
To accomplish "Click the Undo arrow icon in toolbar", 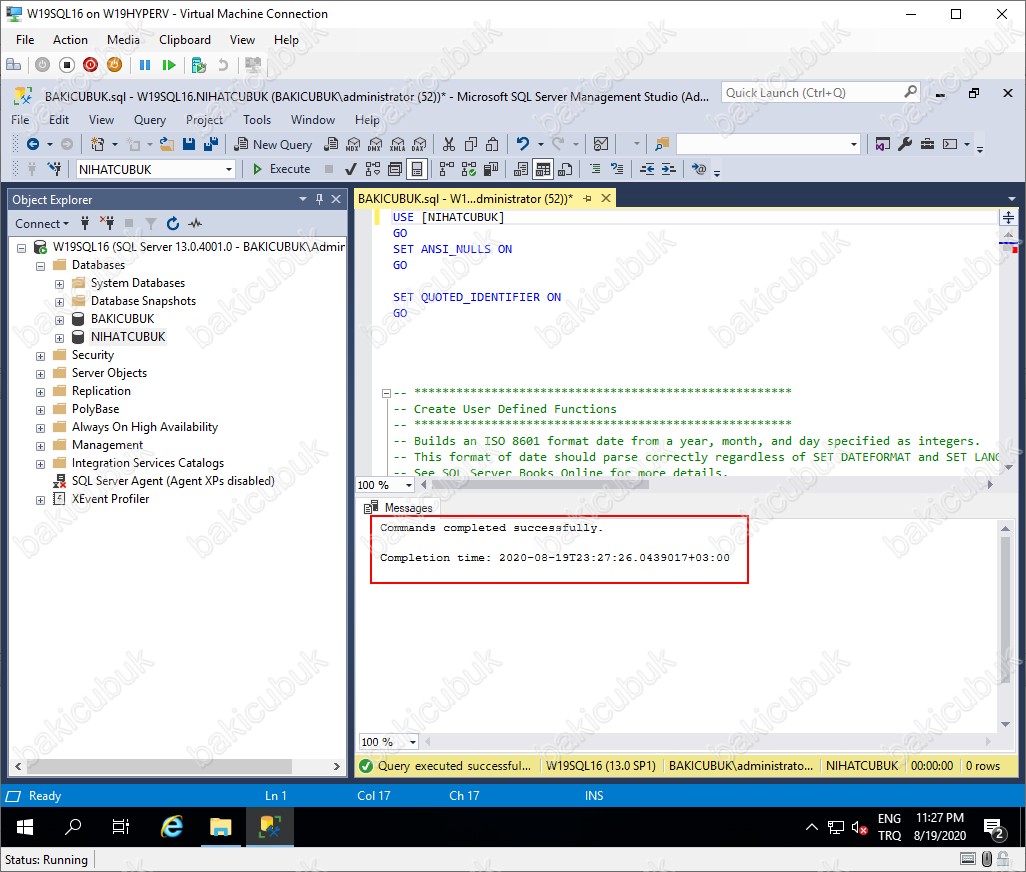I will coord(523,145).
